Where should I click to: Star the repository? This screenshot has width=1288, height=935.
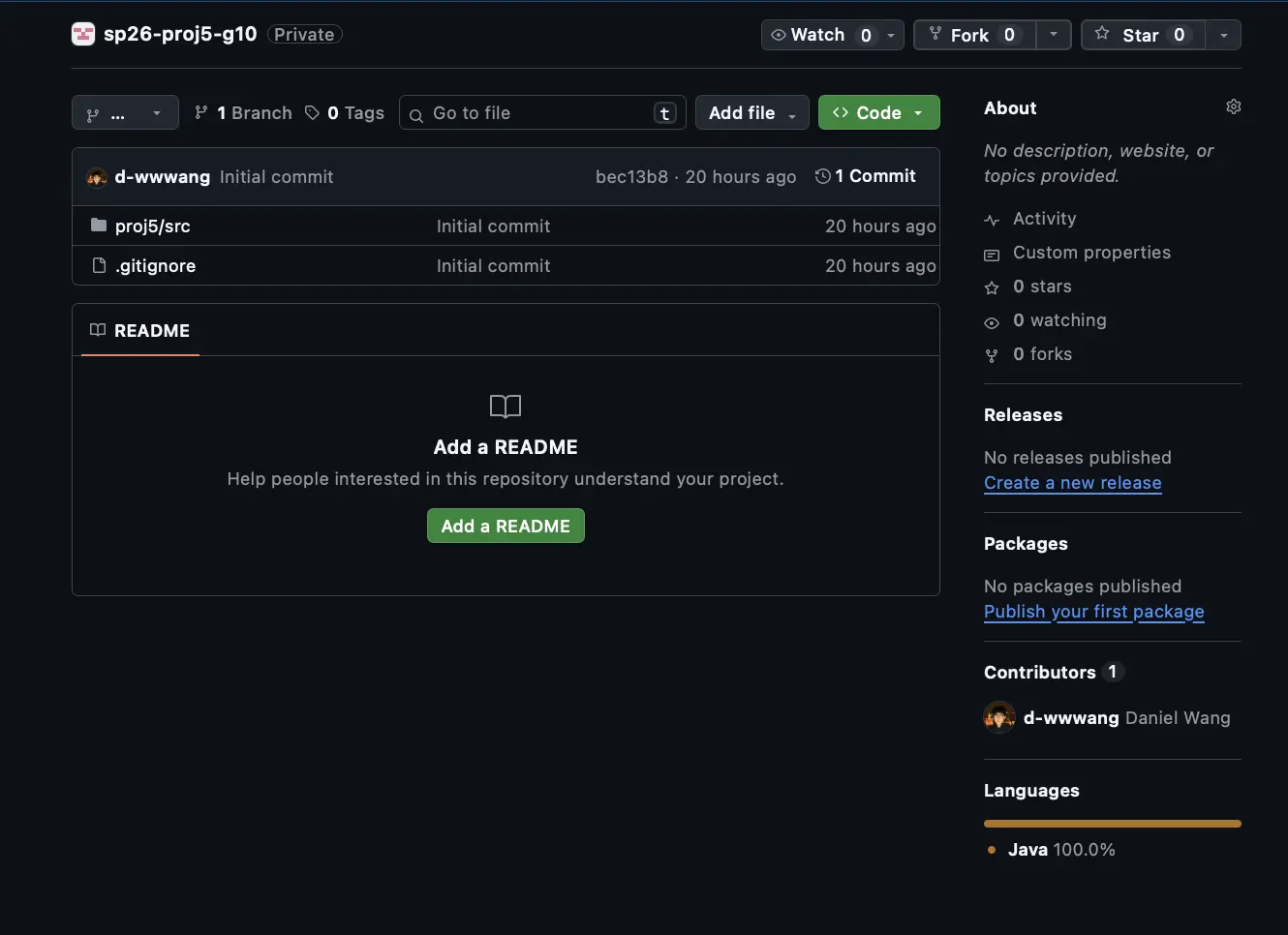point(1142,35)
